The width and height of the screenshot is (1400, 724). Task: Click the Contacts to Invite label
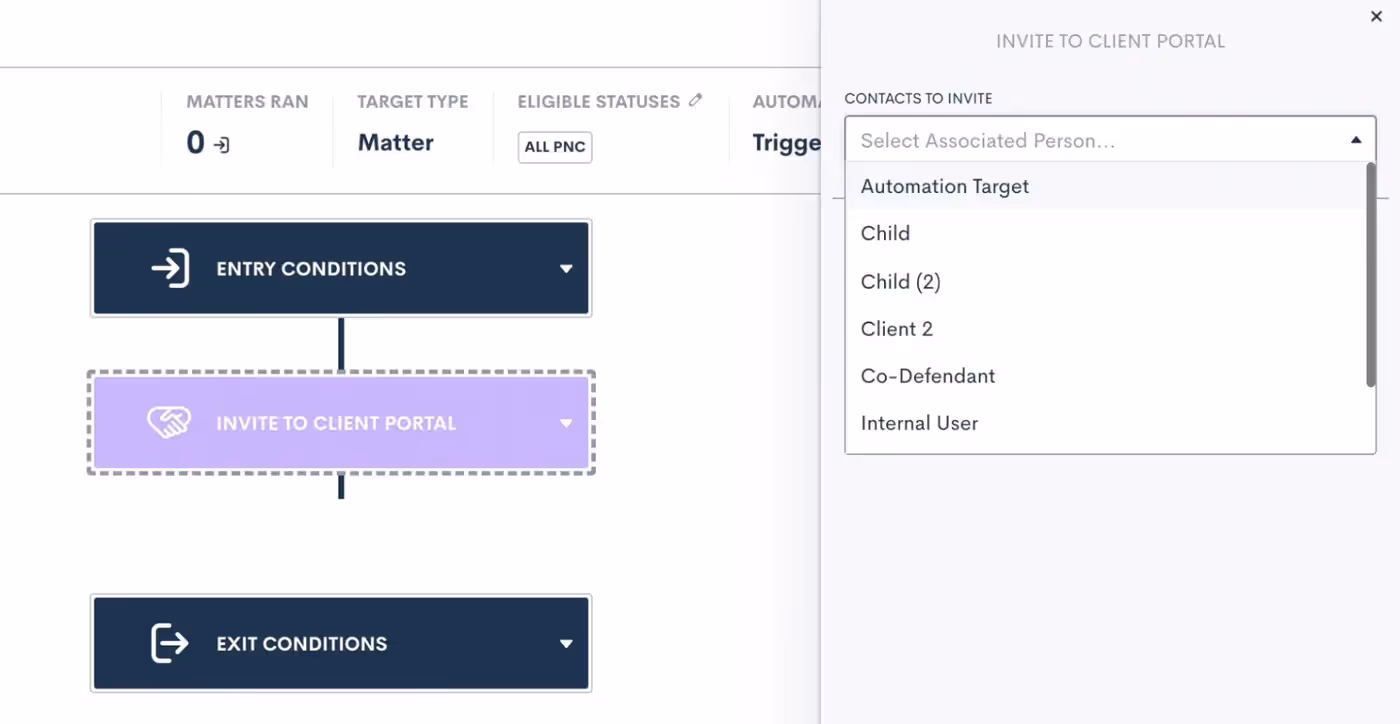tap(918, 98)
